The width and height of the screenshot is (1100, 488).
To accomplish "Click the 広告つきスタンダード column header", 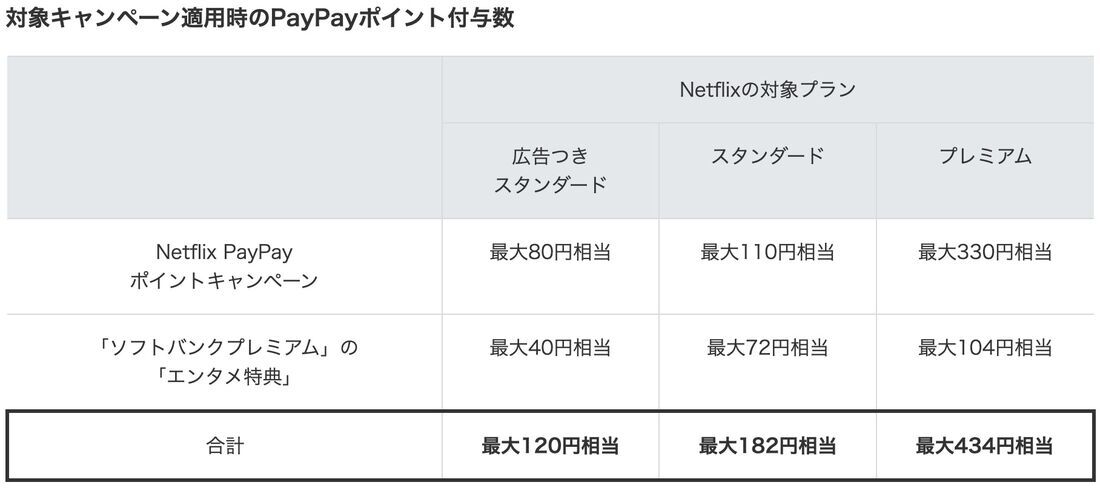I will click(550, 170).
